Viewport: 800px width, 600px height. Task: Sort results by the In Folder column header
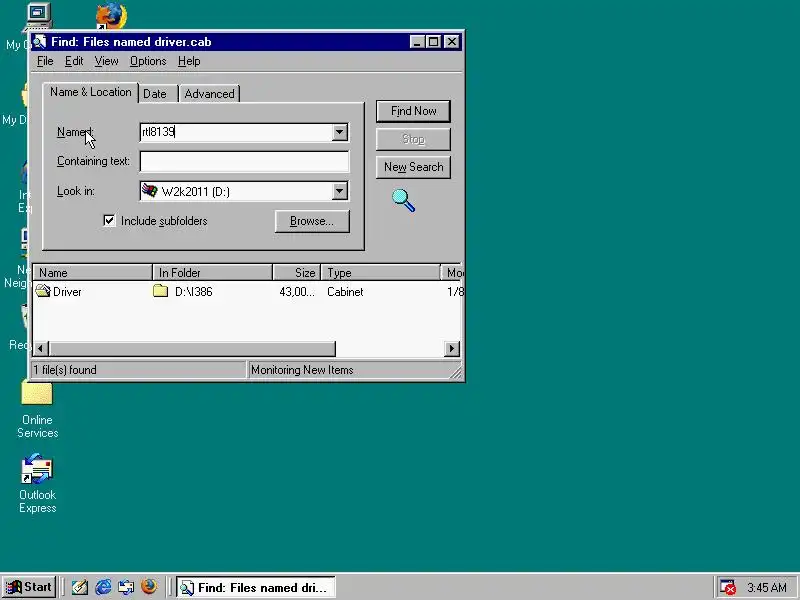212,272
